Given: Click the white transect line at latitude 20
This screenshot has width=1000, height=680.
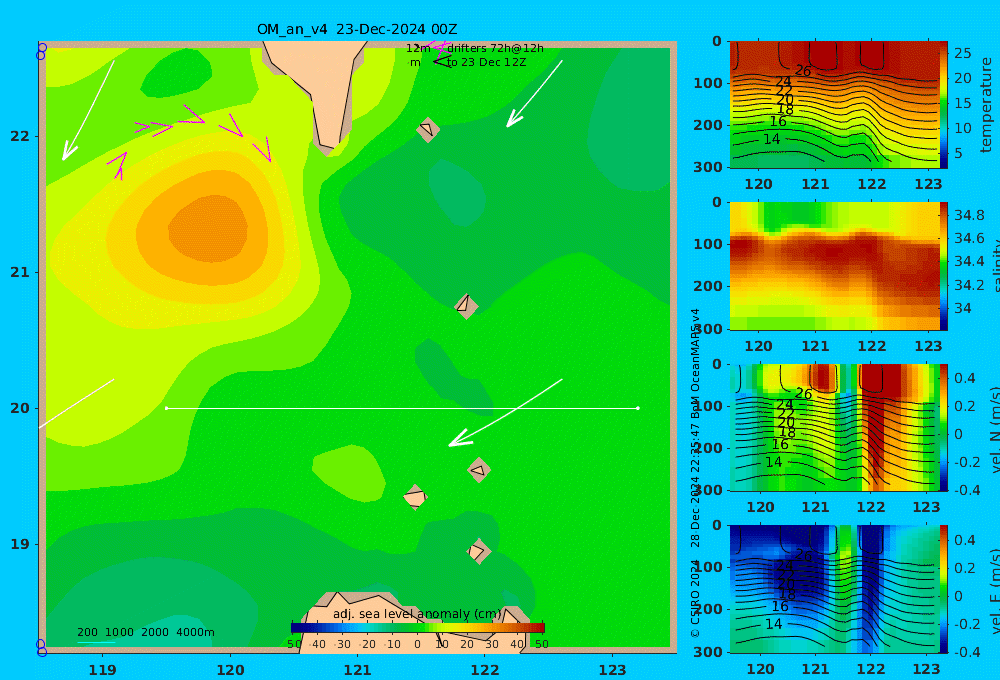Looking at the screenshot, I should [402, 408].
